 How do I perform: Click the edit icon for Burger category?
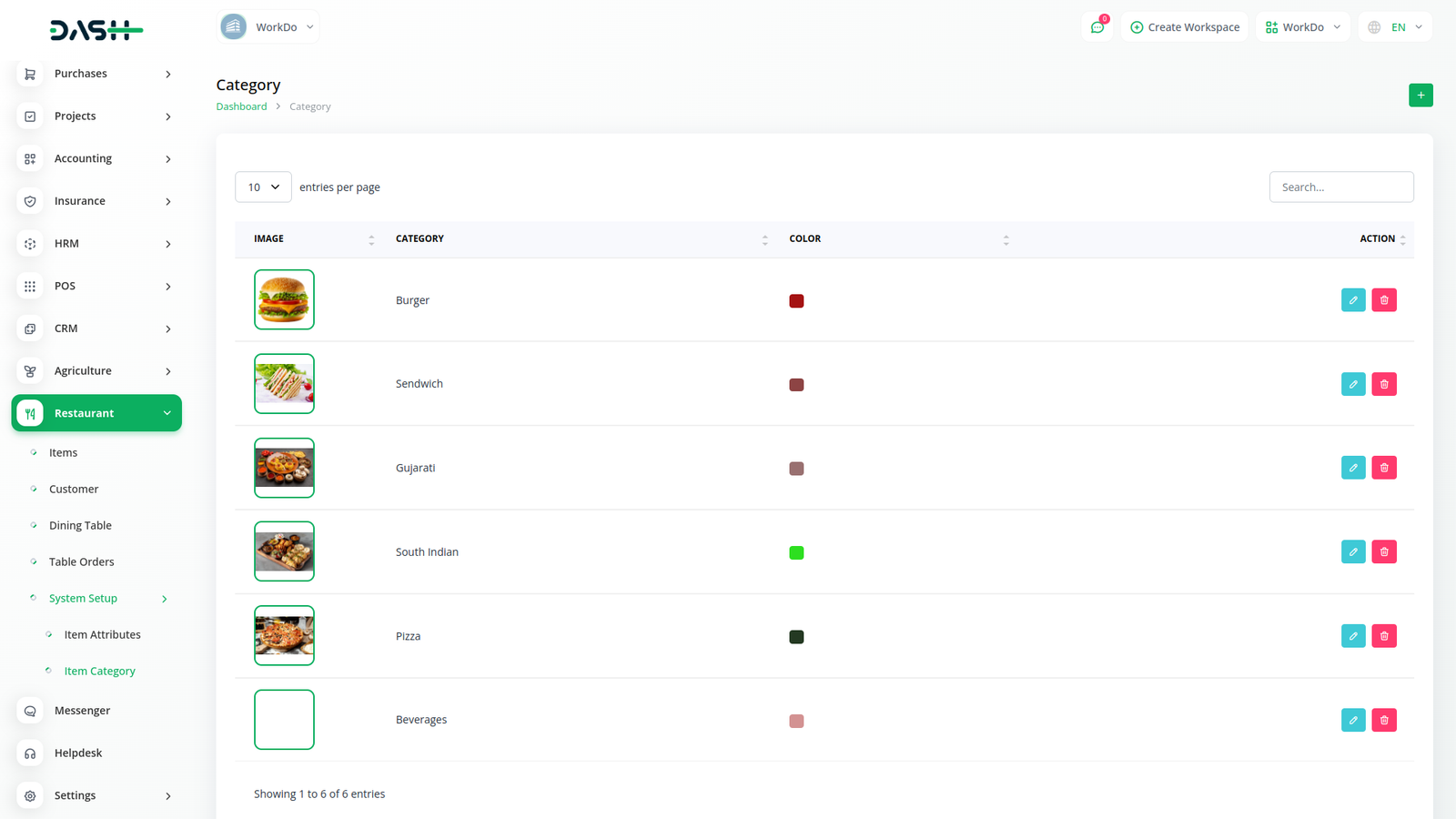tap(1352, 300)
